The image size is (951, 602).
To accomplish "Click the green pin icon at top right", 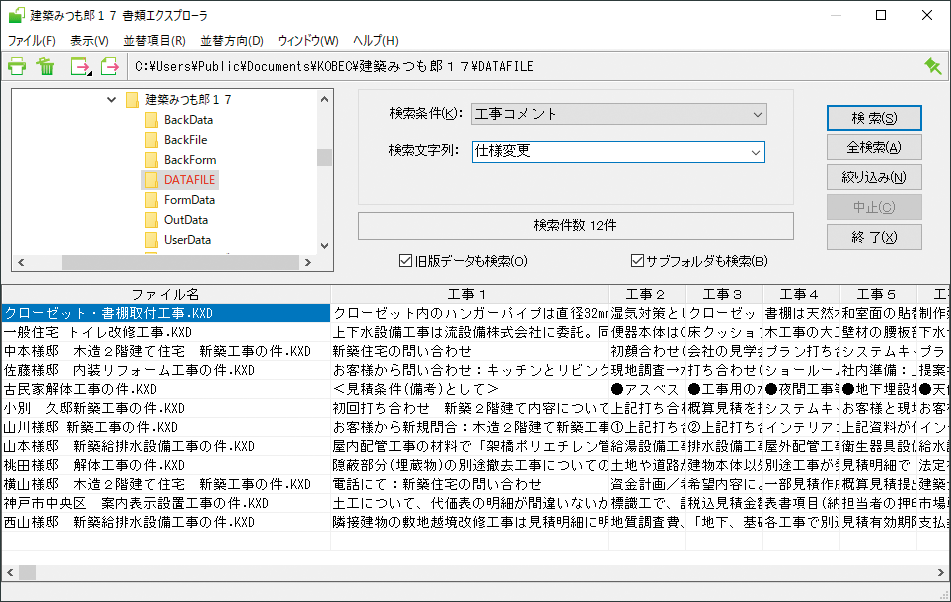I will (x=933, y=66).
